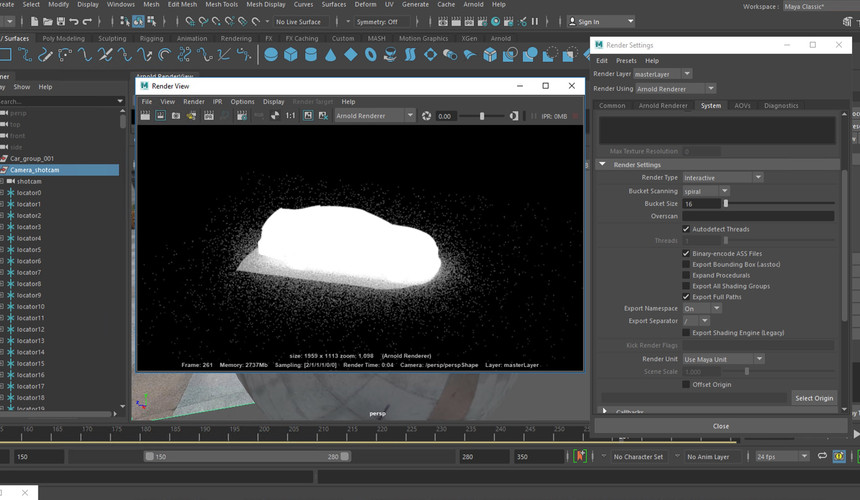This screenshot has width=860, height=500.
Task: Open the Render Type dropdown
Action: click(722, 178)
